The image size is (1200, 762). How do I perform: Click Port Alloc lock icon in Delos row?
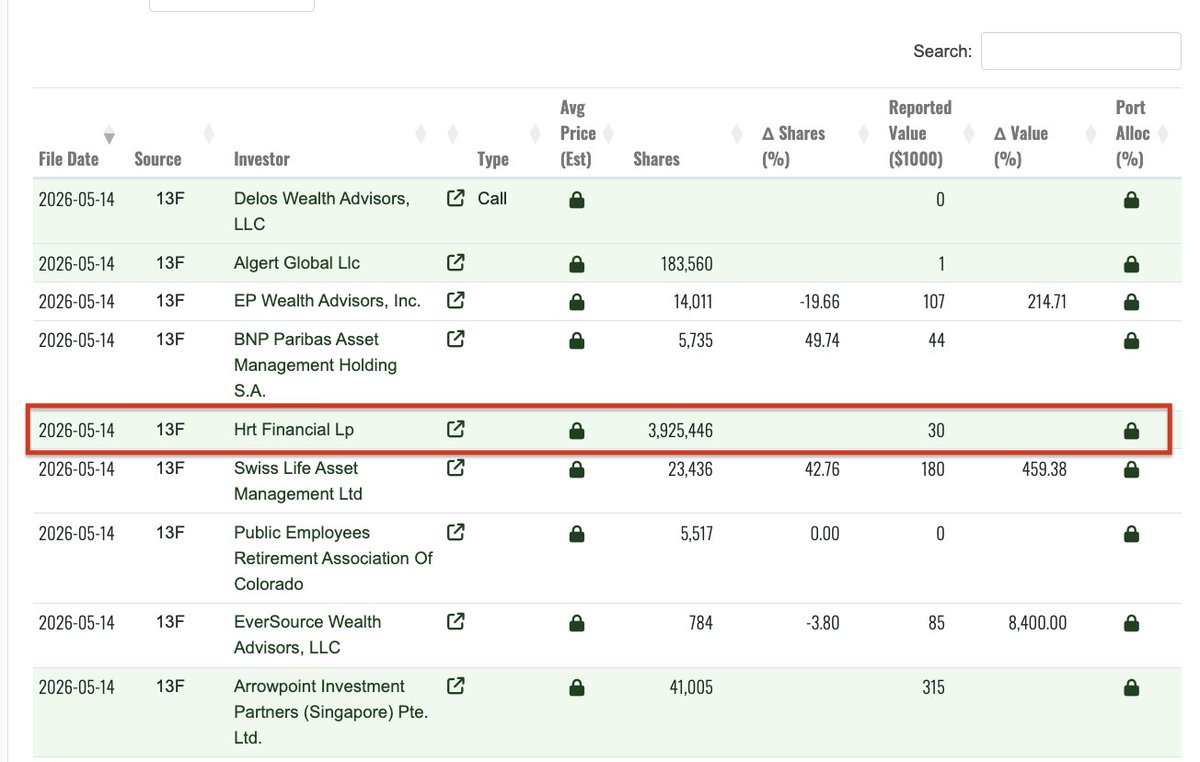pos(1131,200)
